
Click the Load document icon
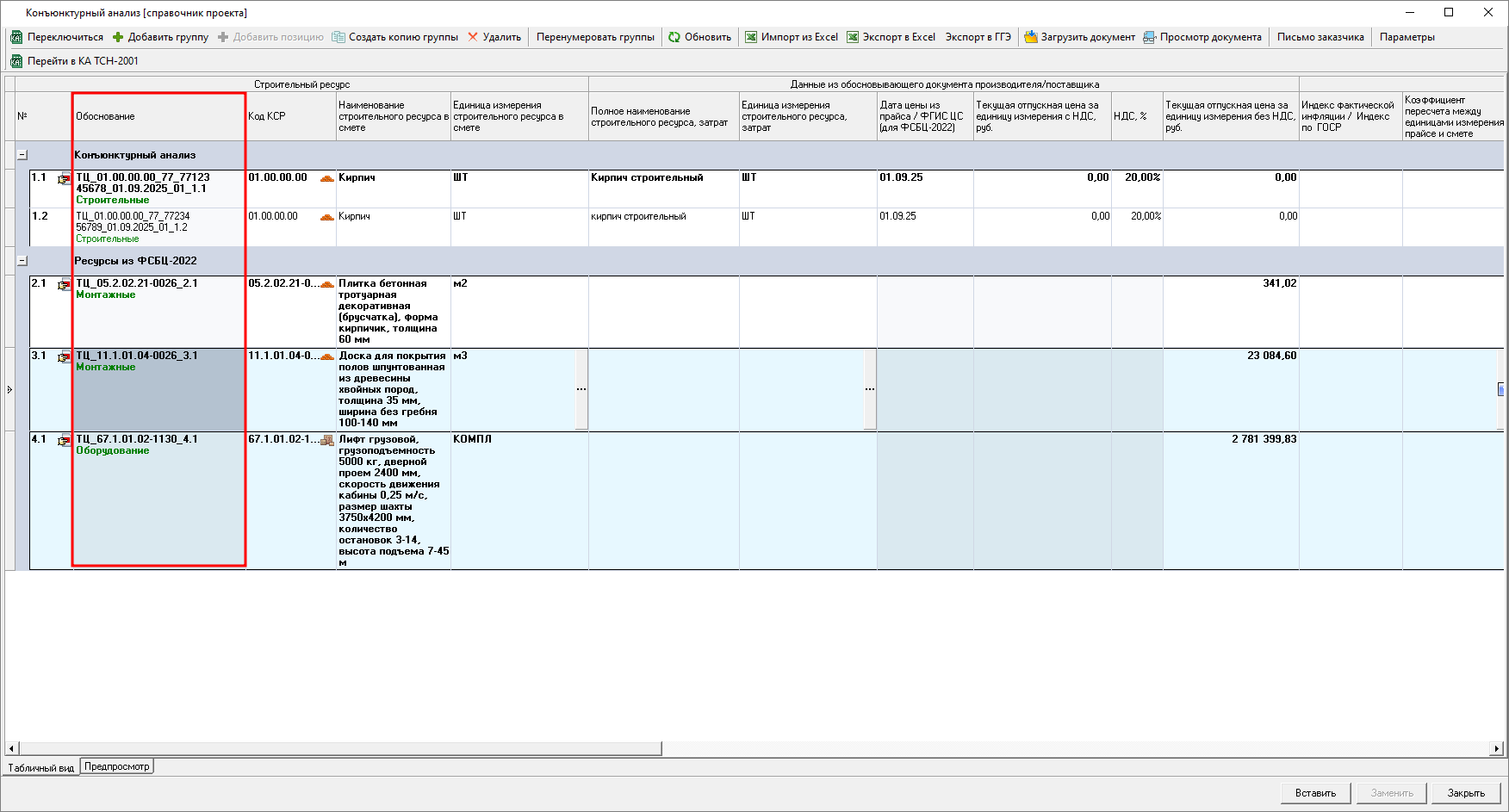(x=1030, y=37)
